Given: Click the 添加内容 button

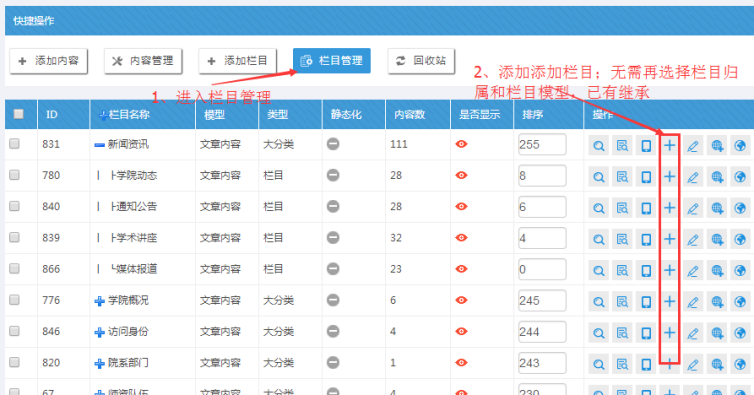Looking at the screenshot, I should tap(49, 61).
